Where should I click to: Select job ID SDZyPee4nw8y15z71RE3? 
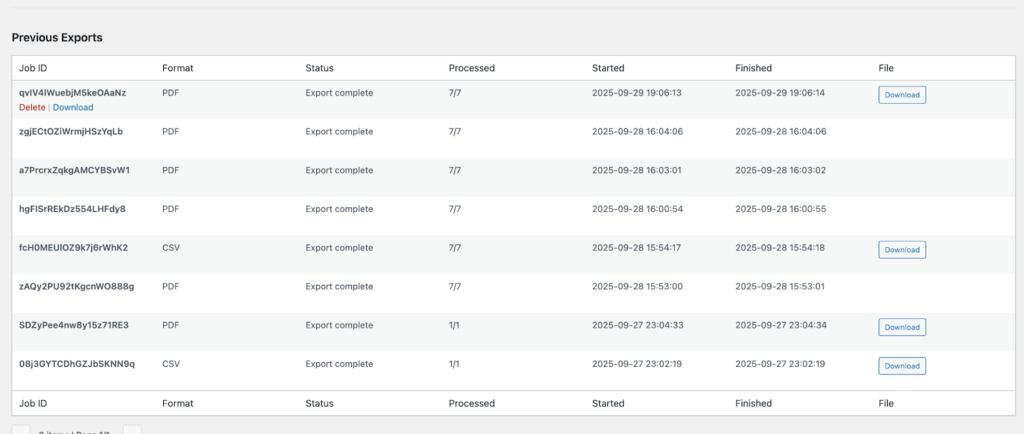[x=74, y=326]
